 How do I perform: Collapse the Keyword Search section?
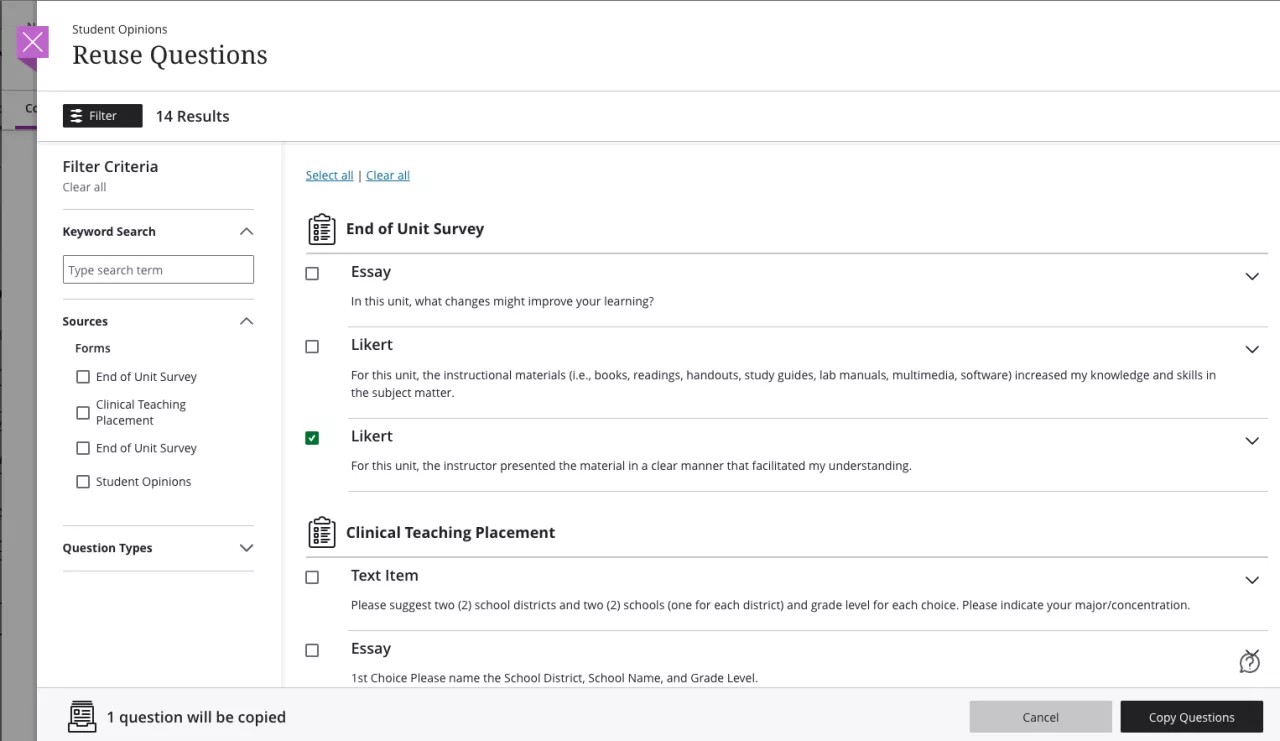coord(246,231)
